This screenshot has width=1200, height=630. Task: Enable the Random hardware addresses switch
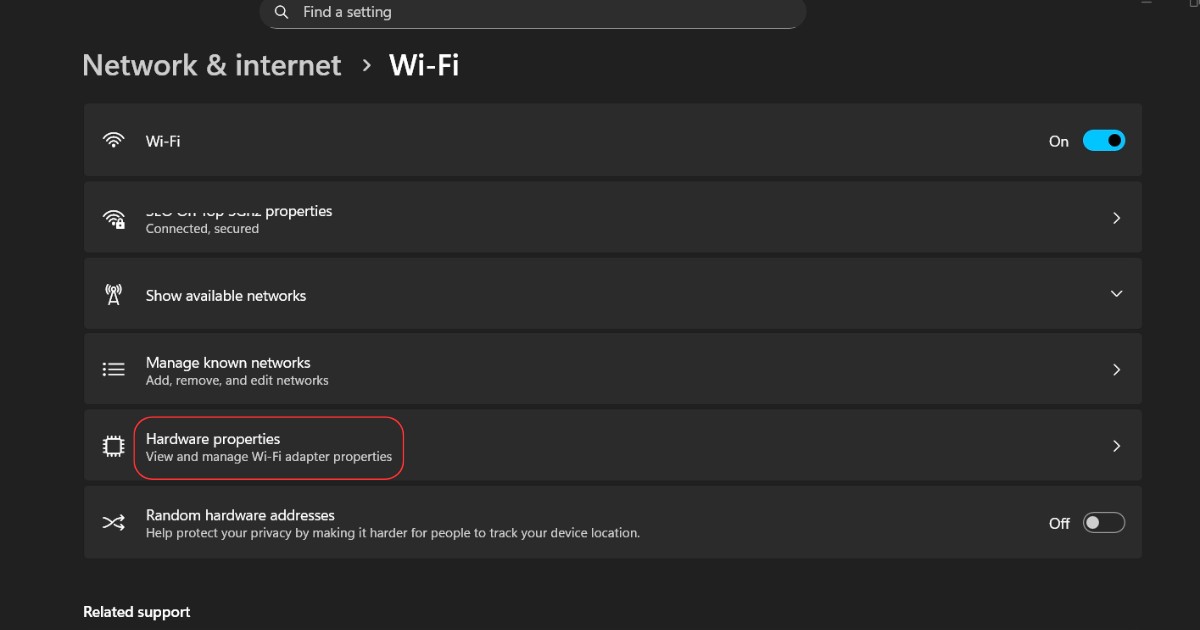coord(1104,522)
